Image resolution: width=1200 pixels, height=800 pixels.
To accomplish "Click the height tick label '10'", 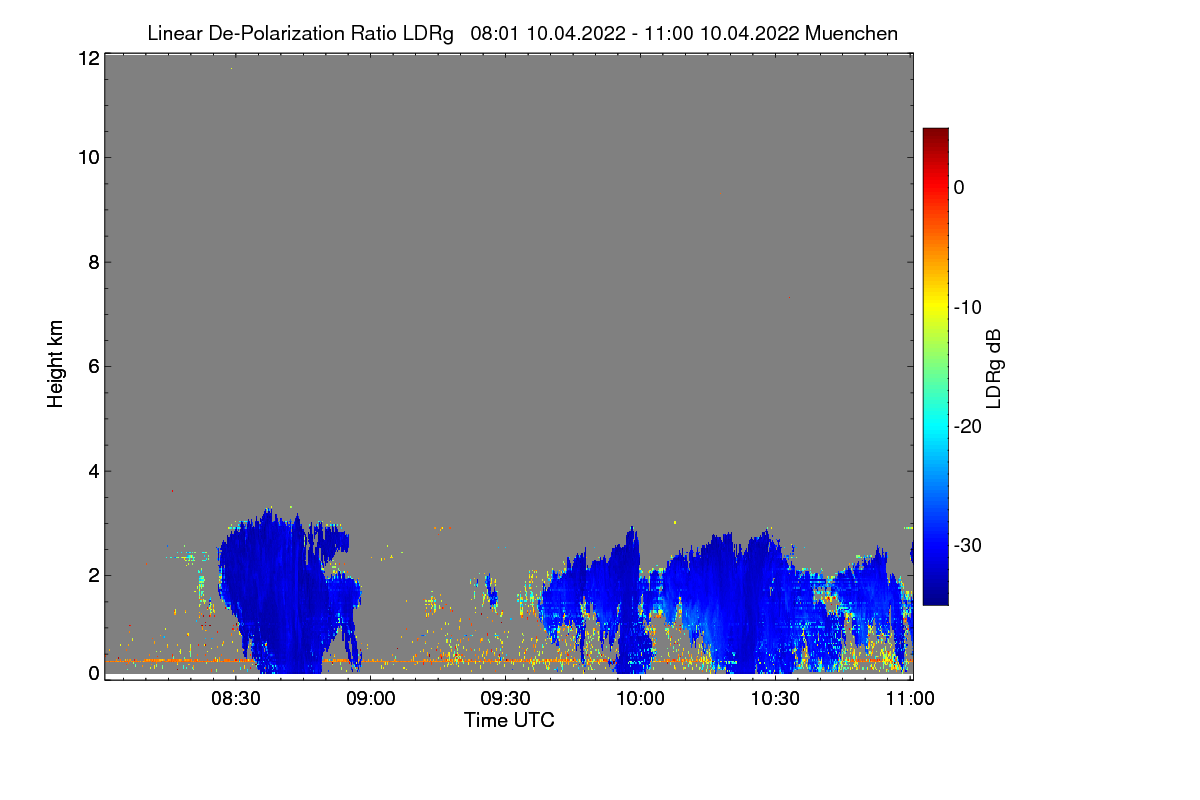I will point(87,157).
